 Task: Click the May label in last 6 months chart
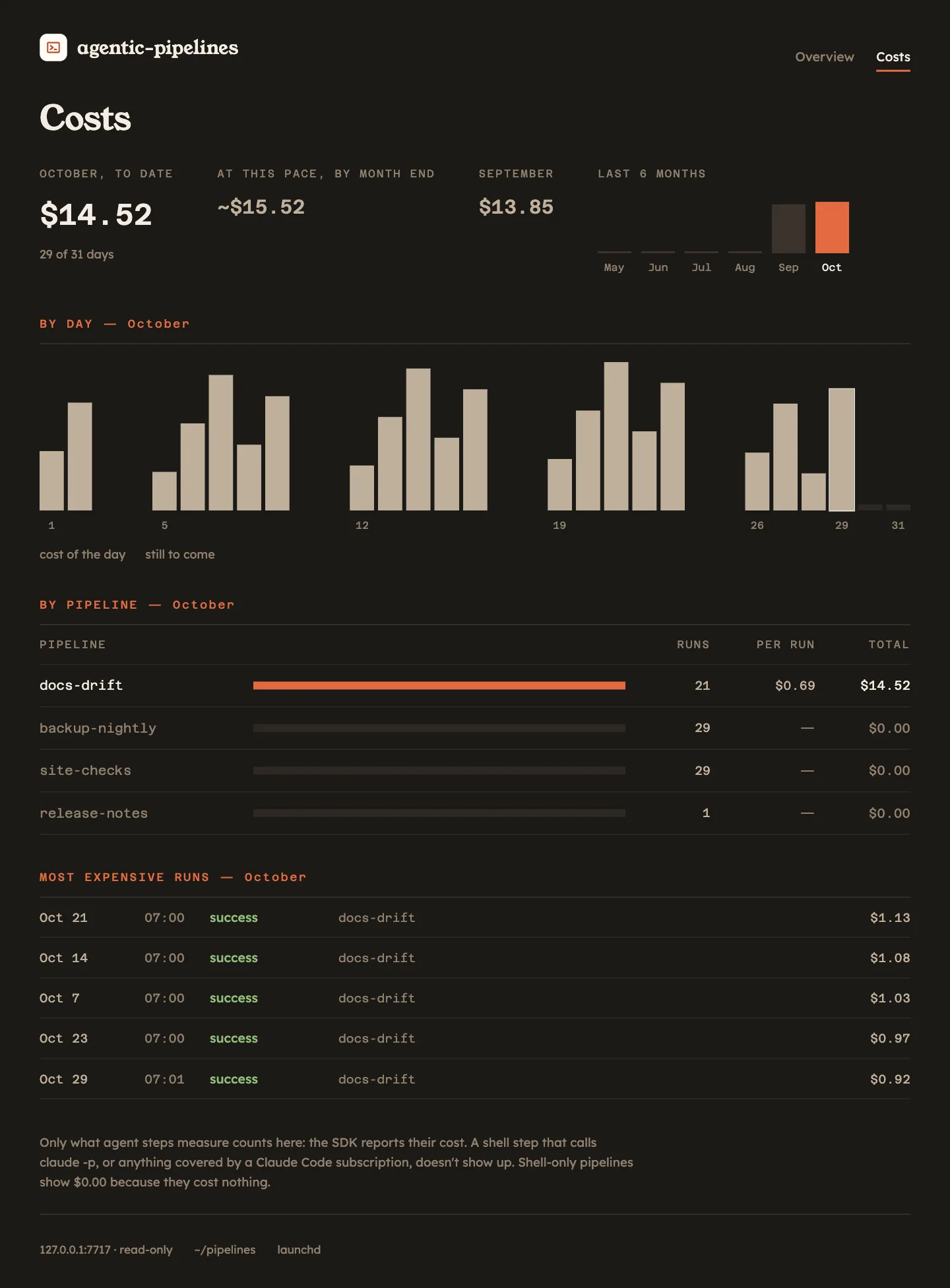614,267
